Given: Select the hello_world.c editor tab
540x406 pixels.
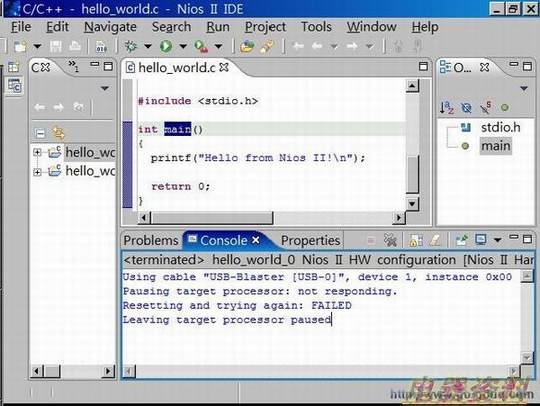Looking at the screenshot, I should pyautogui.click(x=176, y=67).
